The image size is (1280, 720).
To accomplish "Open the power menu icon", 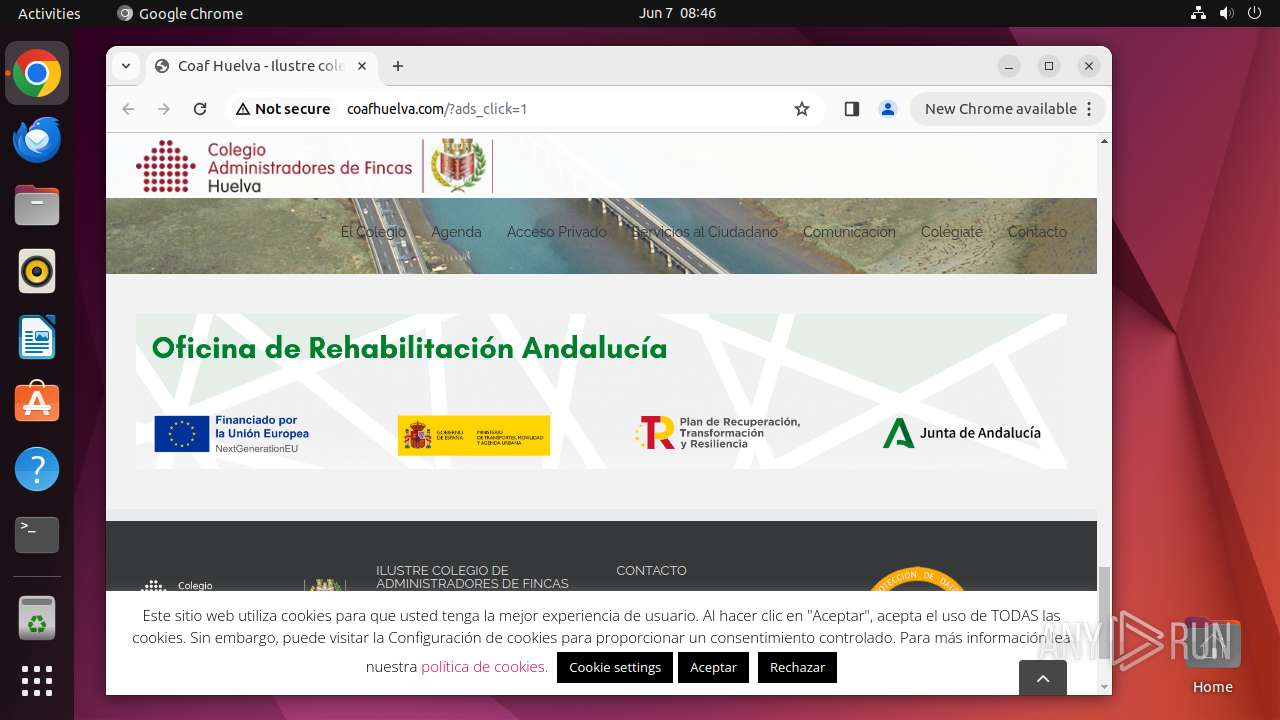I will (x=1254, y=13).
